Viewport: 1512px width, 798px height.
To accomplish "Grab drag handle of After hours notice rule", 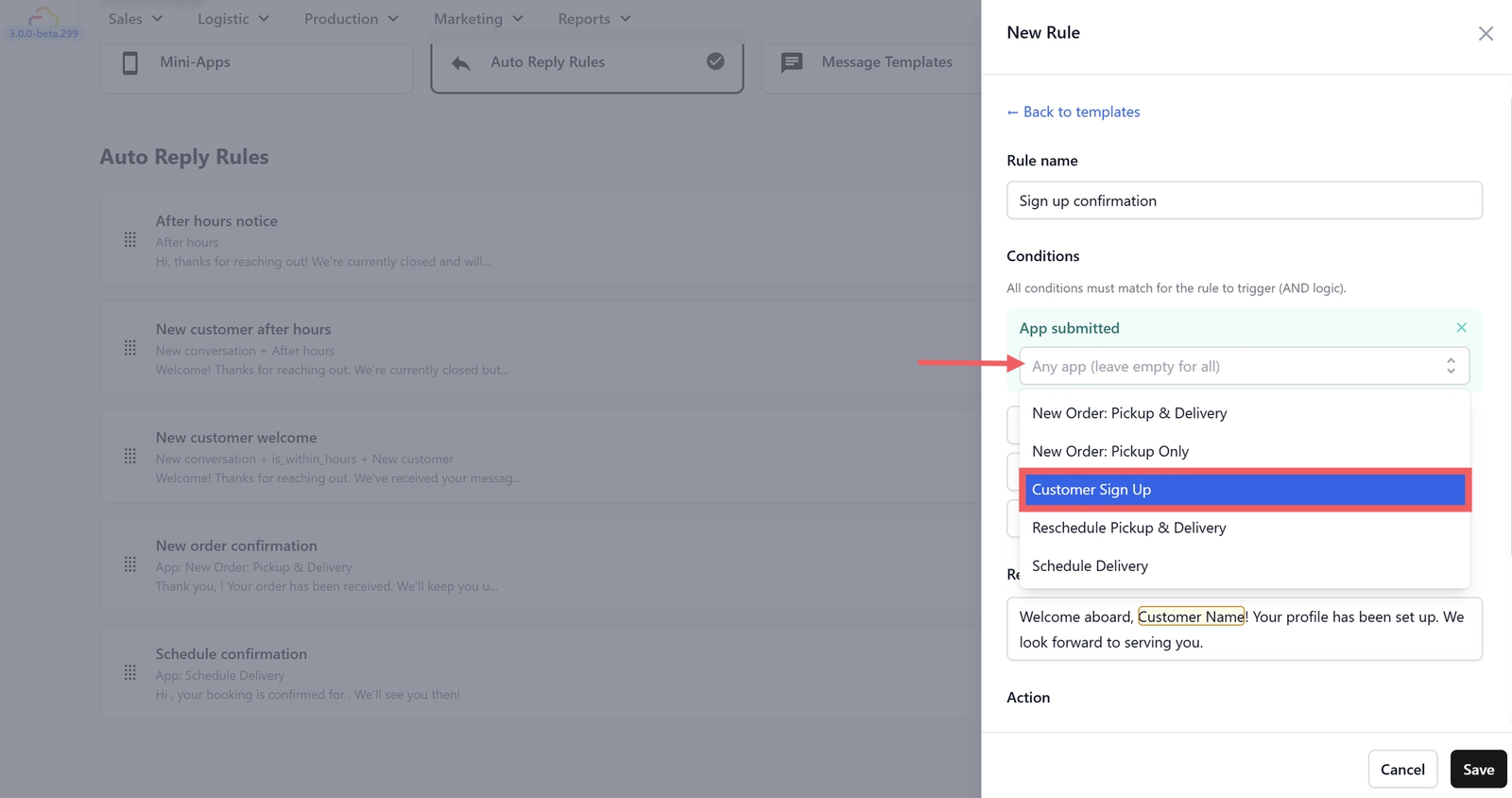I will pyautogui.click(x=130, y=240).
